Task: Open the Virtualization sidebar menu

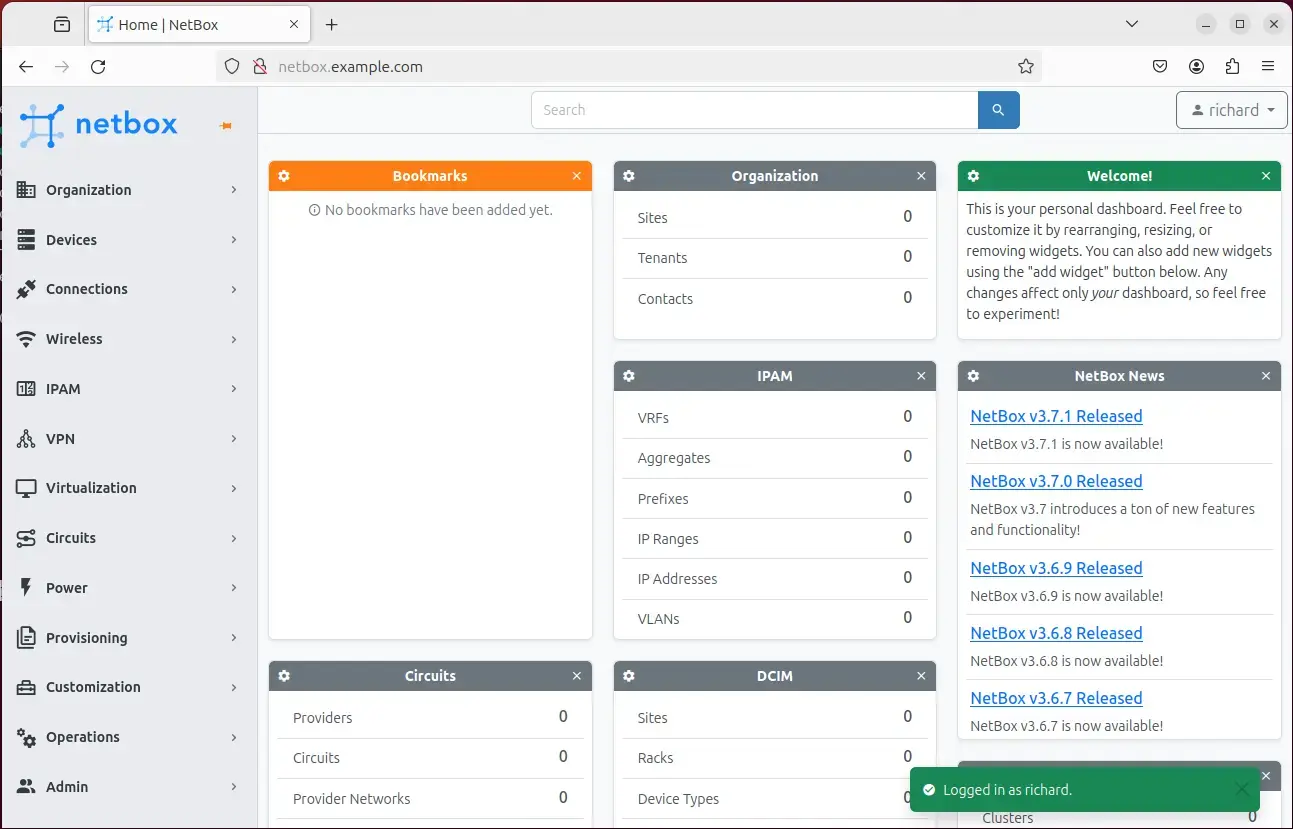Action: (128, 488)
